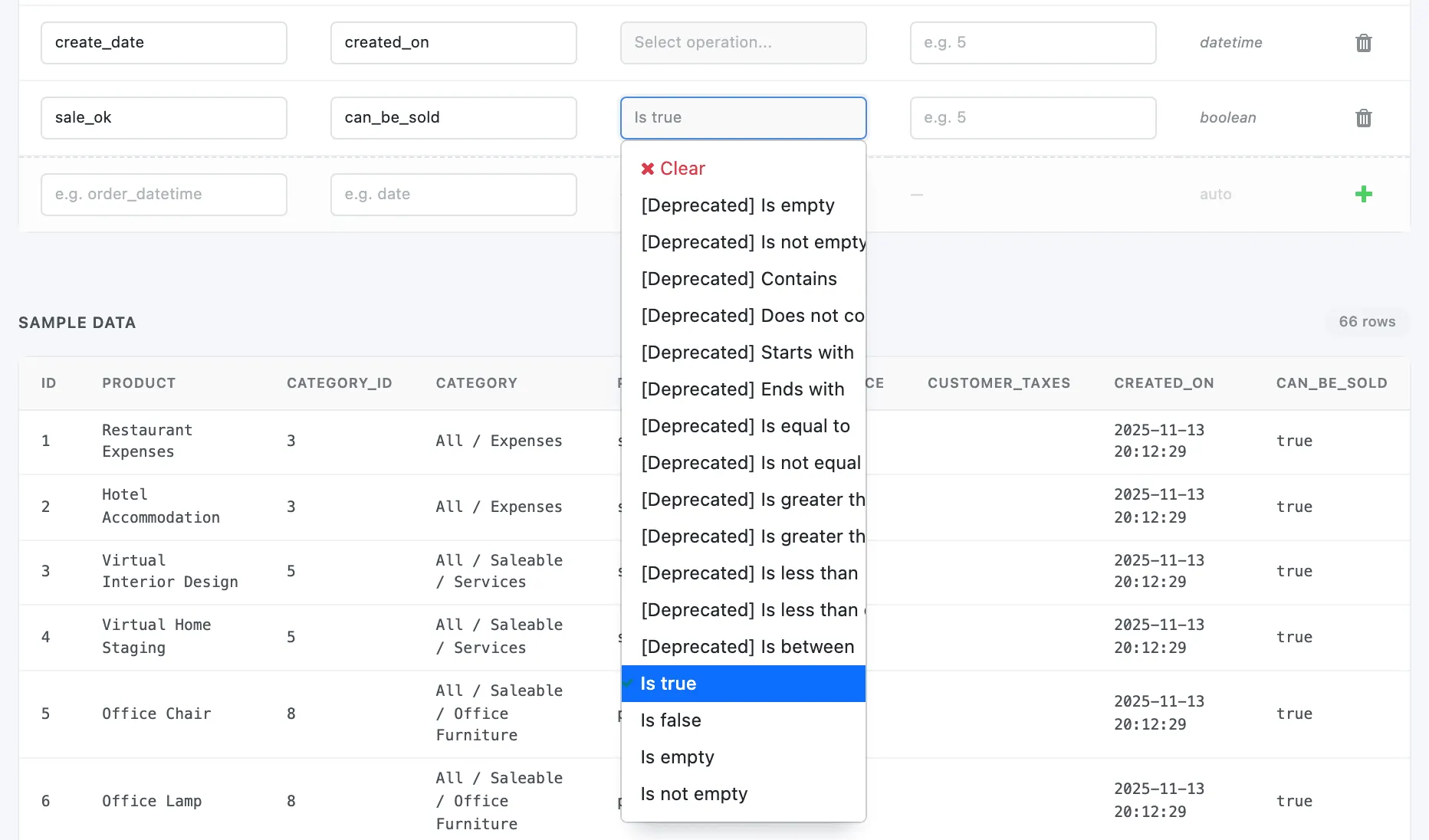This screenshot has height=840, width=1429.
Task: Click the PRODUCT column header
Action: (139, 383)
